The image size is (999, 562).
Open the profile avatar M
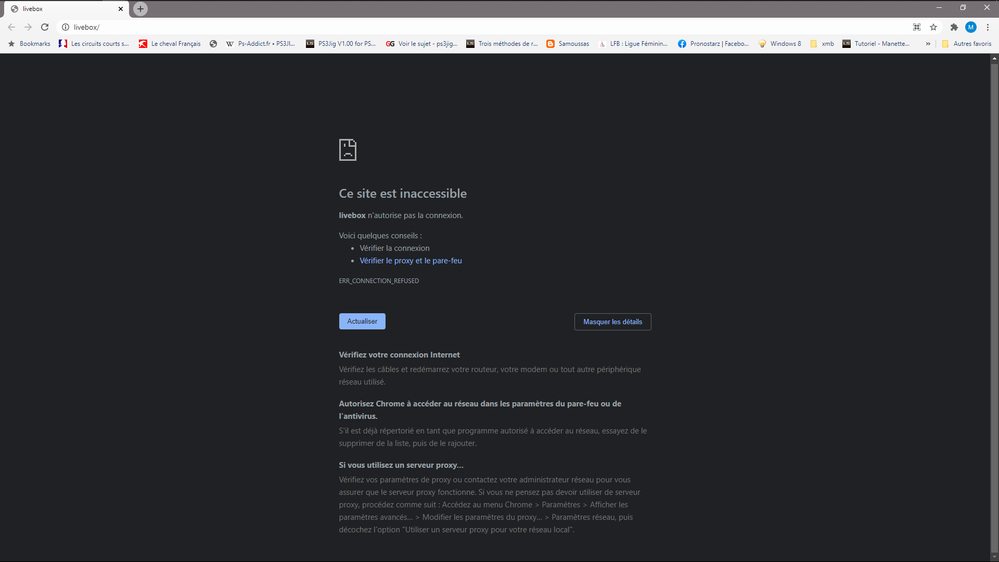coord(970,27)
